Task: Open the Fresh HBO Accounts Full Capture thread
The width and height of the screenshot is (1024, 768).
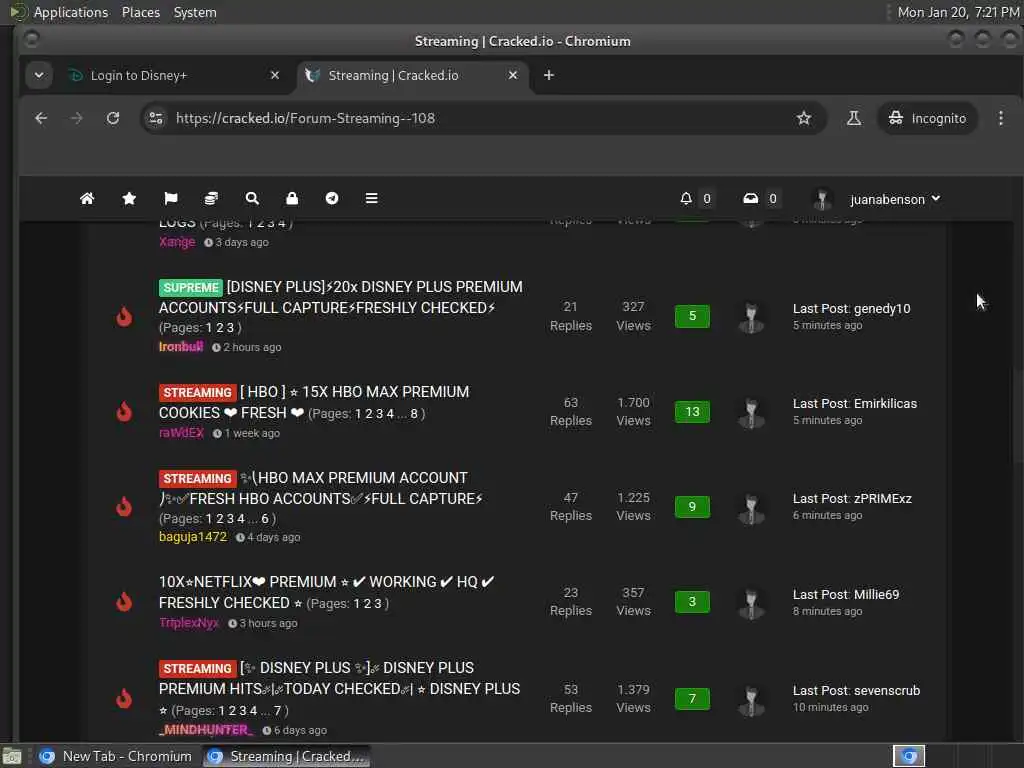Action: [321, 488]
